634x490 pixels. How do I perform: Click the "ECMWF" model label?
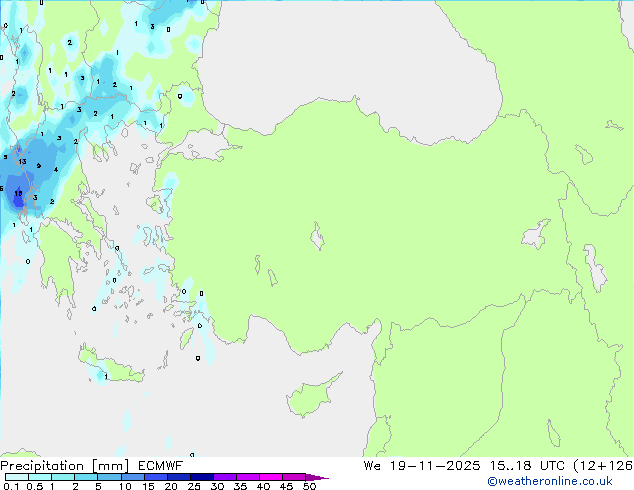coord(161,466)
